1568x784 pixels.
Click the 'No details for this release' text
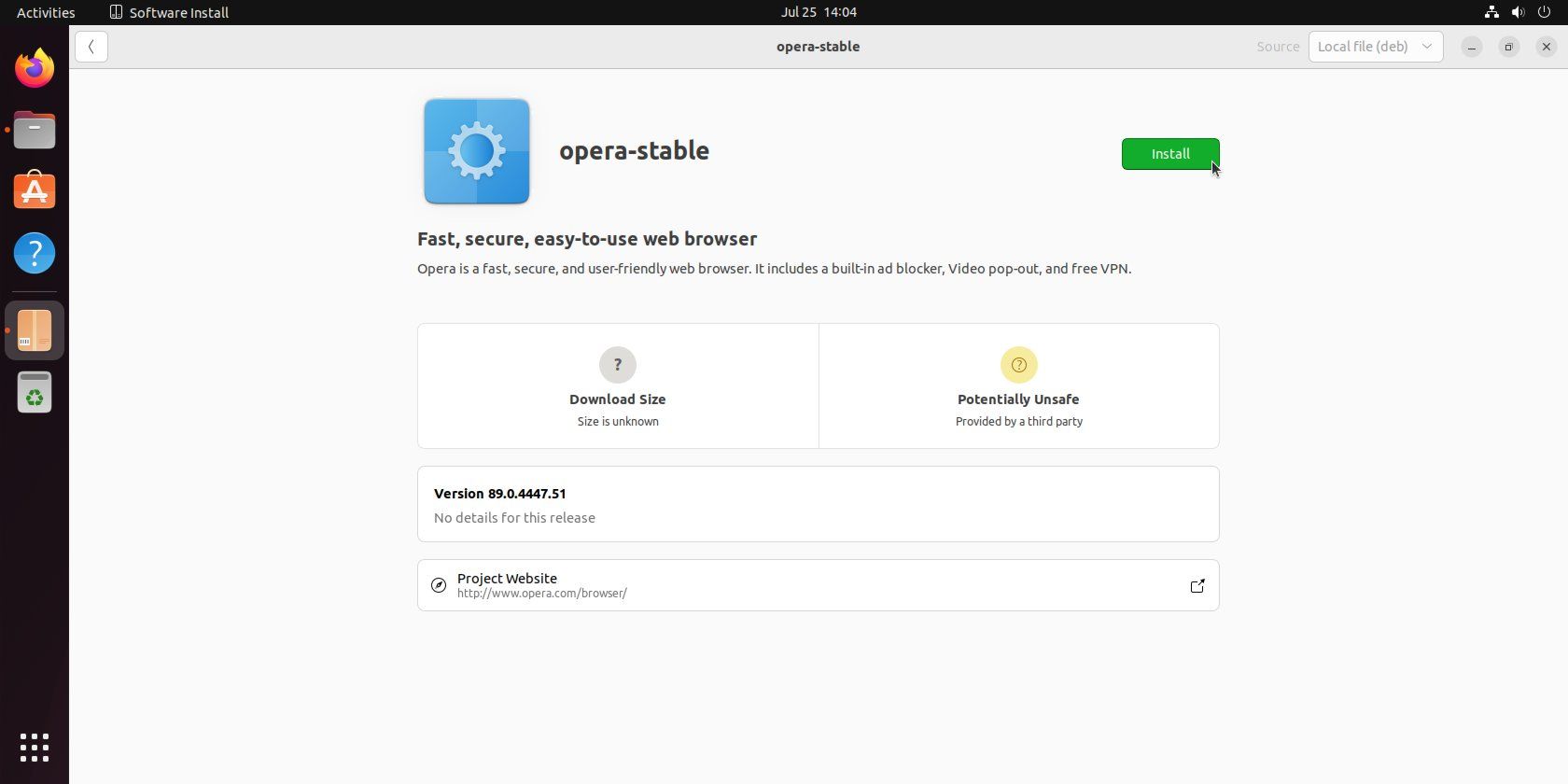coord(514,518)
